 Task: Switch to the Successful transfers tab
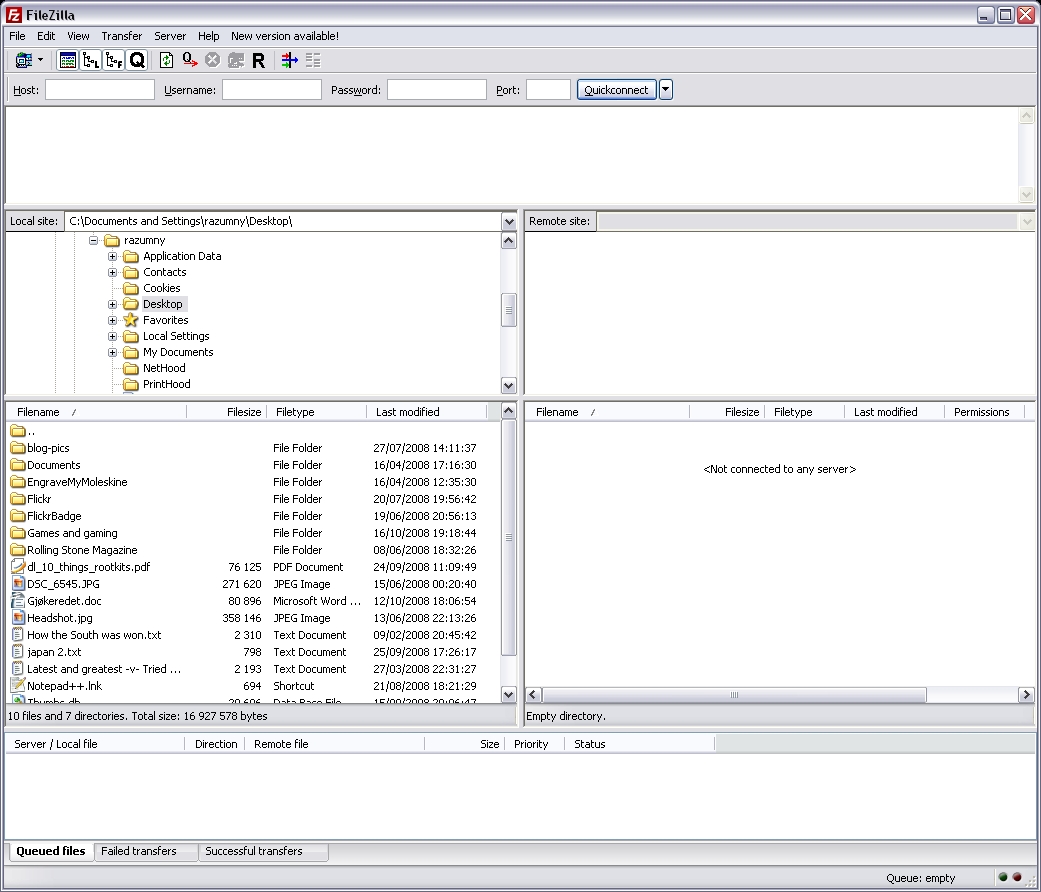pyautogui.click(x=263, y=851)
